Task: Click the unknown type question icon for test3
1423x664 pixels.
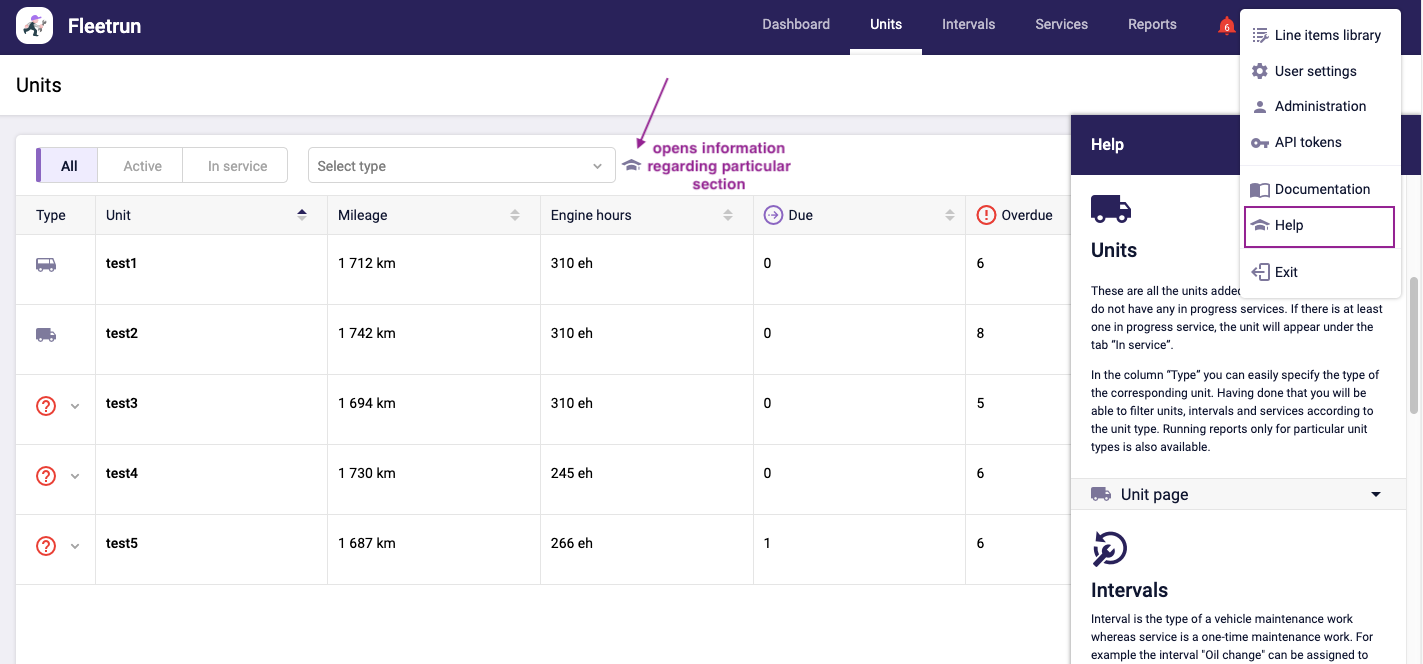Action: (x=46, y=405)
